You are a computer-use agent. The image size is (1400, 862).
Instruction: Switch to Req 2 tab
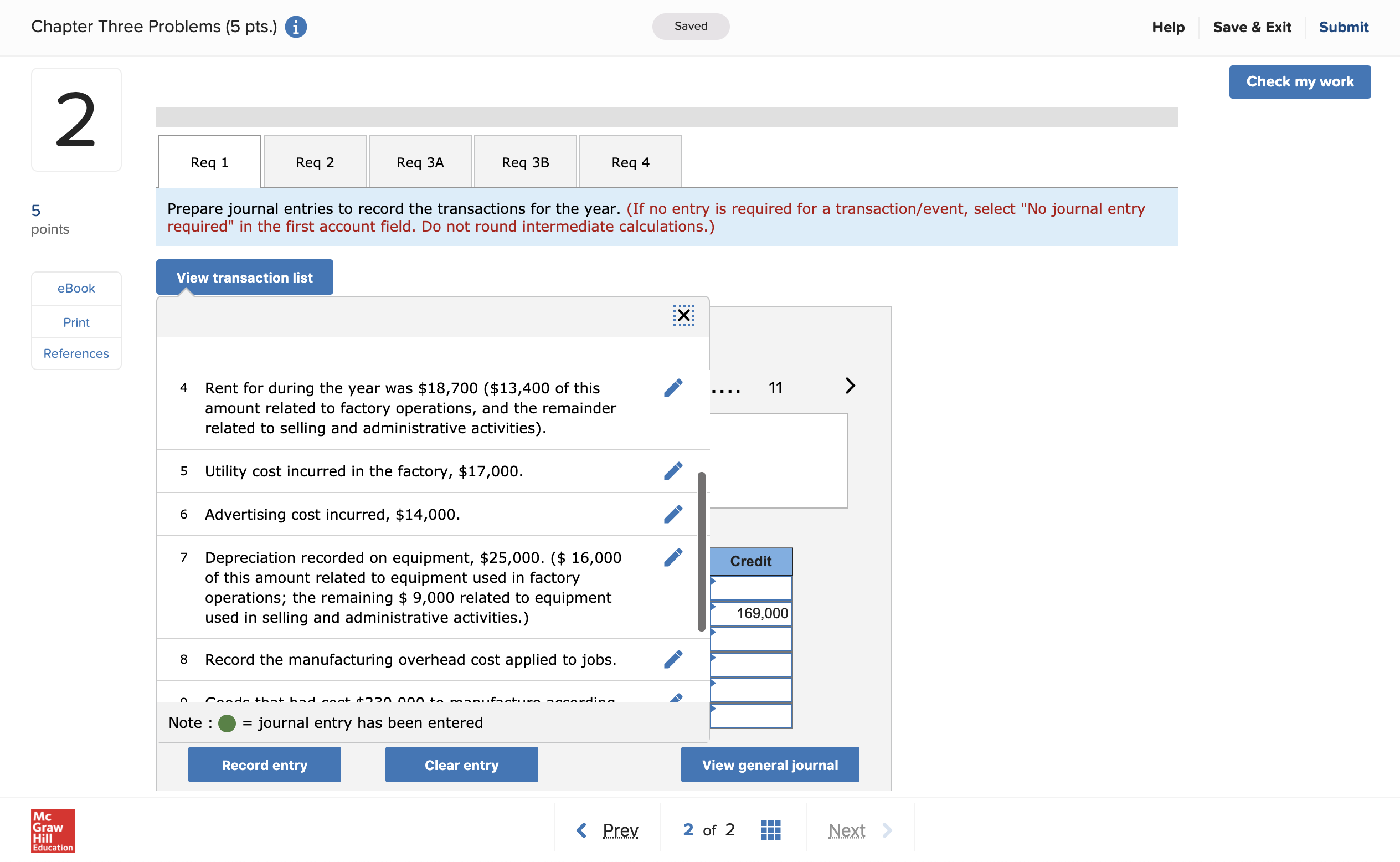click(x=315, y=162)
